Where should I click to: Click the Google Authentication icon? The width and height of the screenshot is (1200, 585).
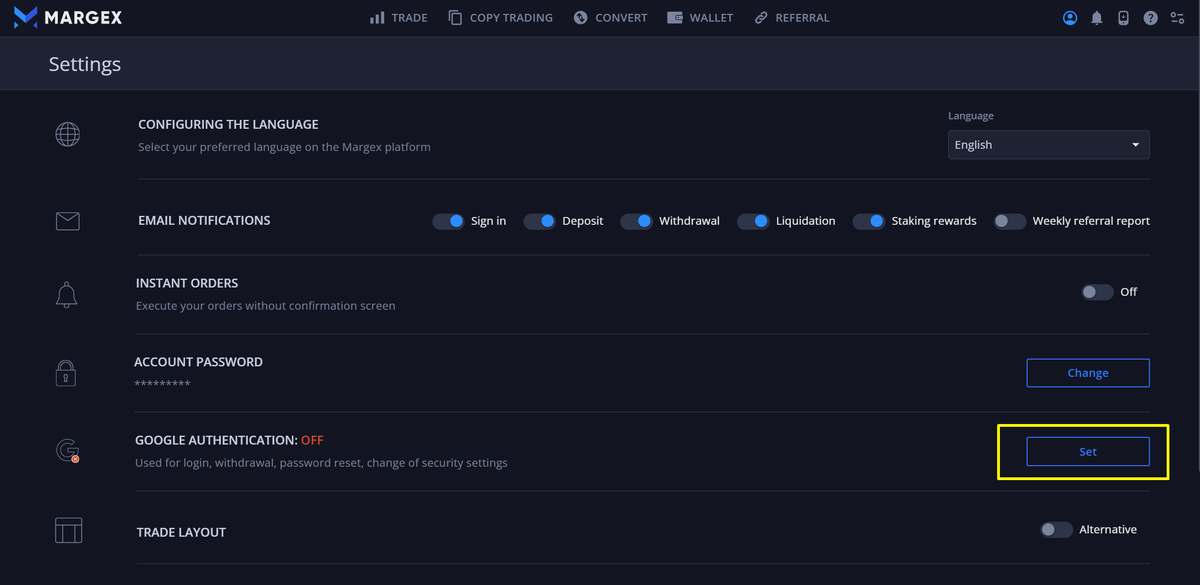[x=67, y=451]
